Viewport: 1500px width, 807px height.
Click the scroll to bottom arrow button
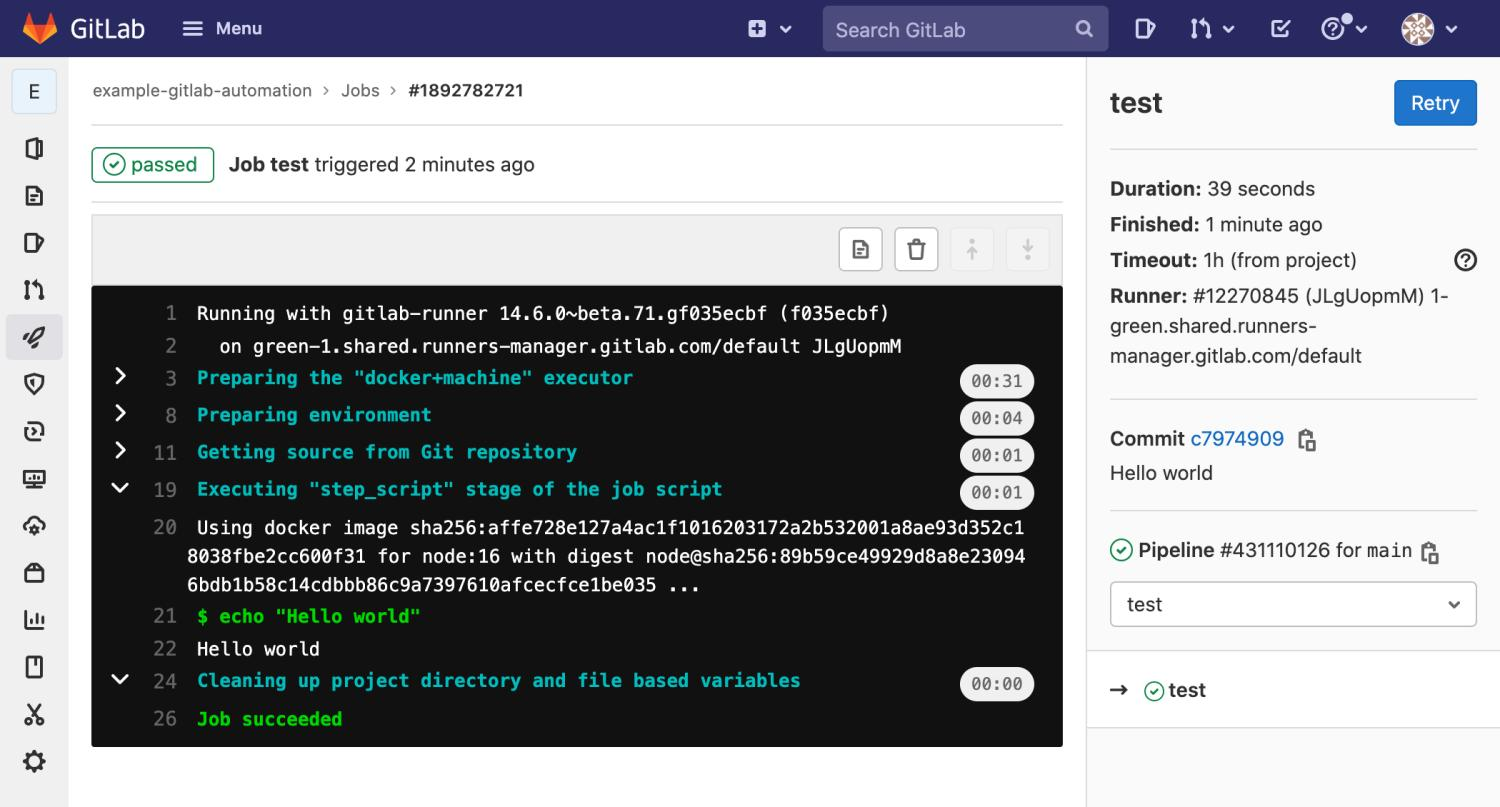(1027, 249)
